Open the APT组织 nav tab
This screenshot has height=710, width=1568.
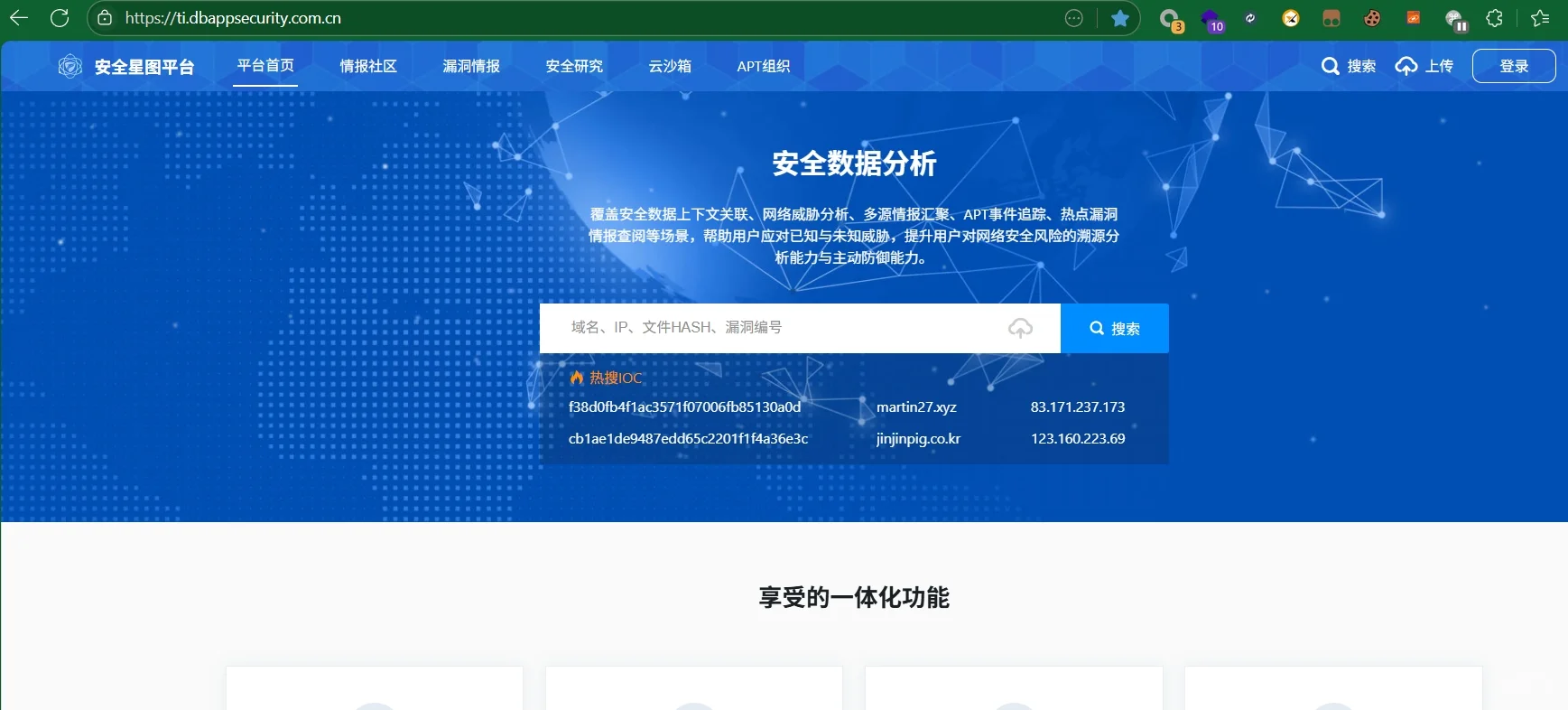[x=764, y=66]
